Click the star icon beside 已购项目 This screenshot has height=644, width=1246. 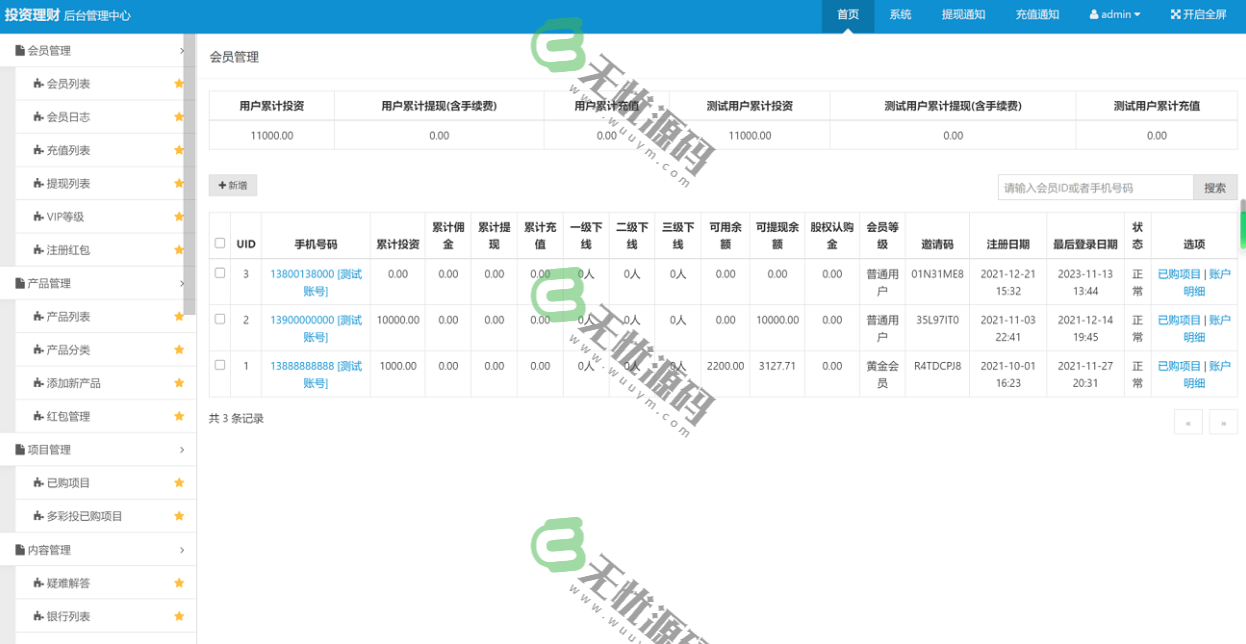tap(179, 483)
